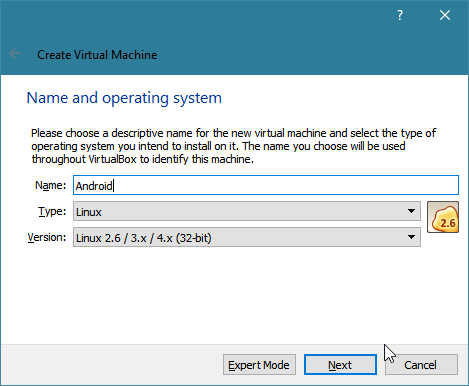Open the Version dropdown showing Linux 2.6 32-bit

click(247, 237)
